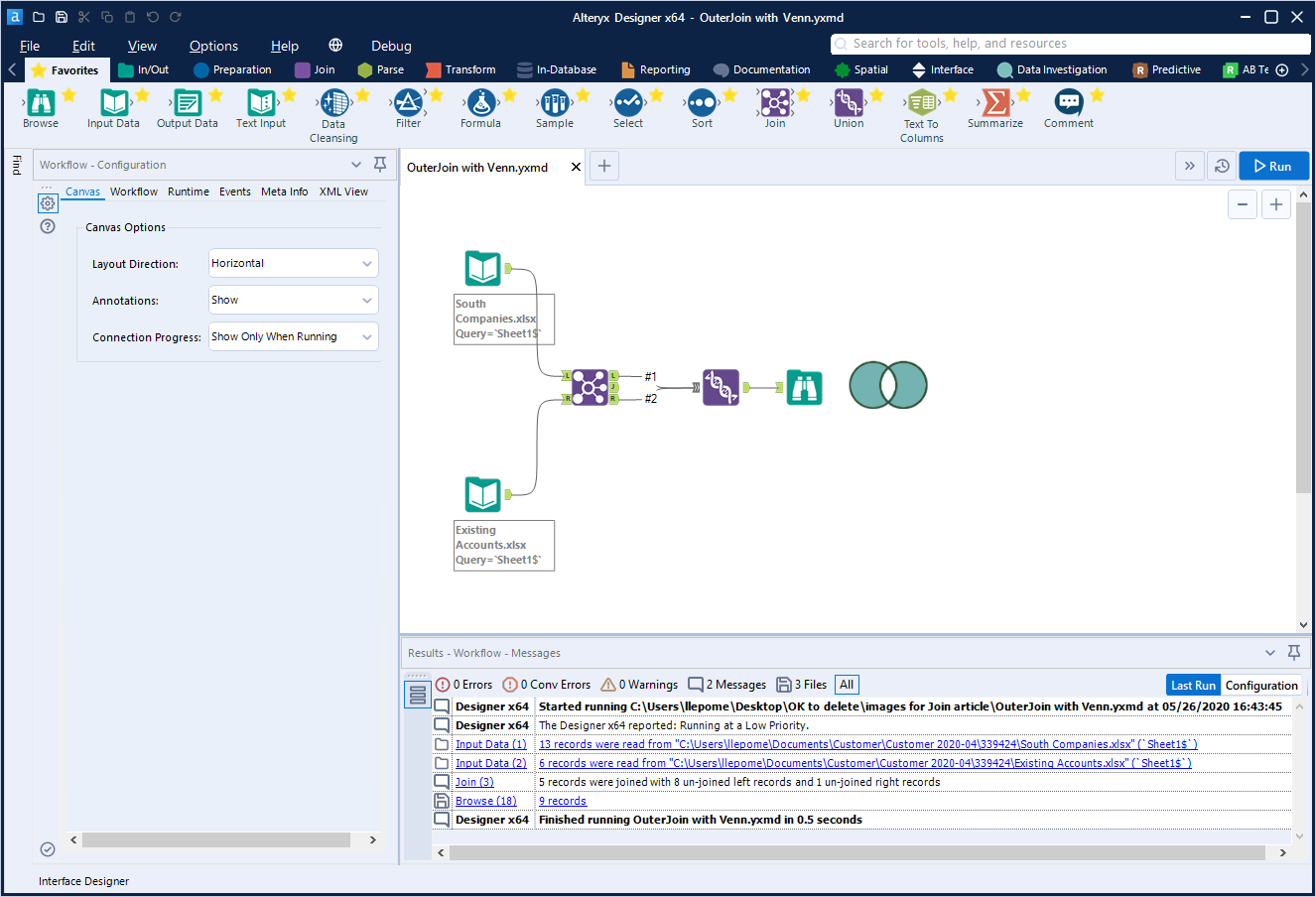The image size is (1316, 897).
Task: Open the Join (3) results link
Action: coord(474,781)
